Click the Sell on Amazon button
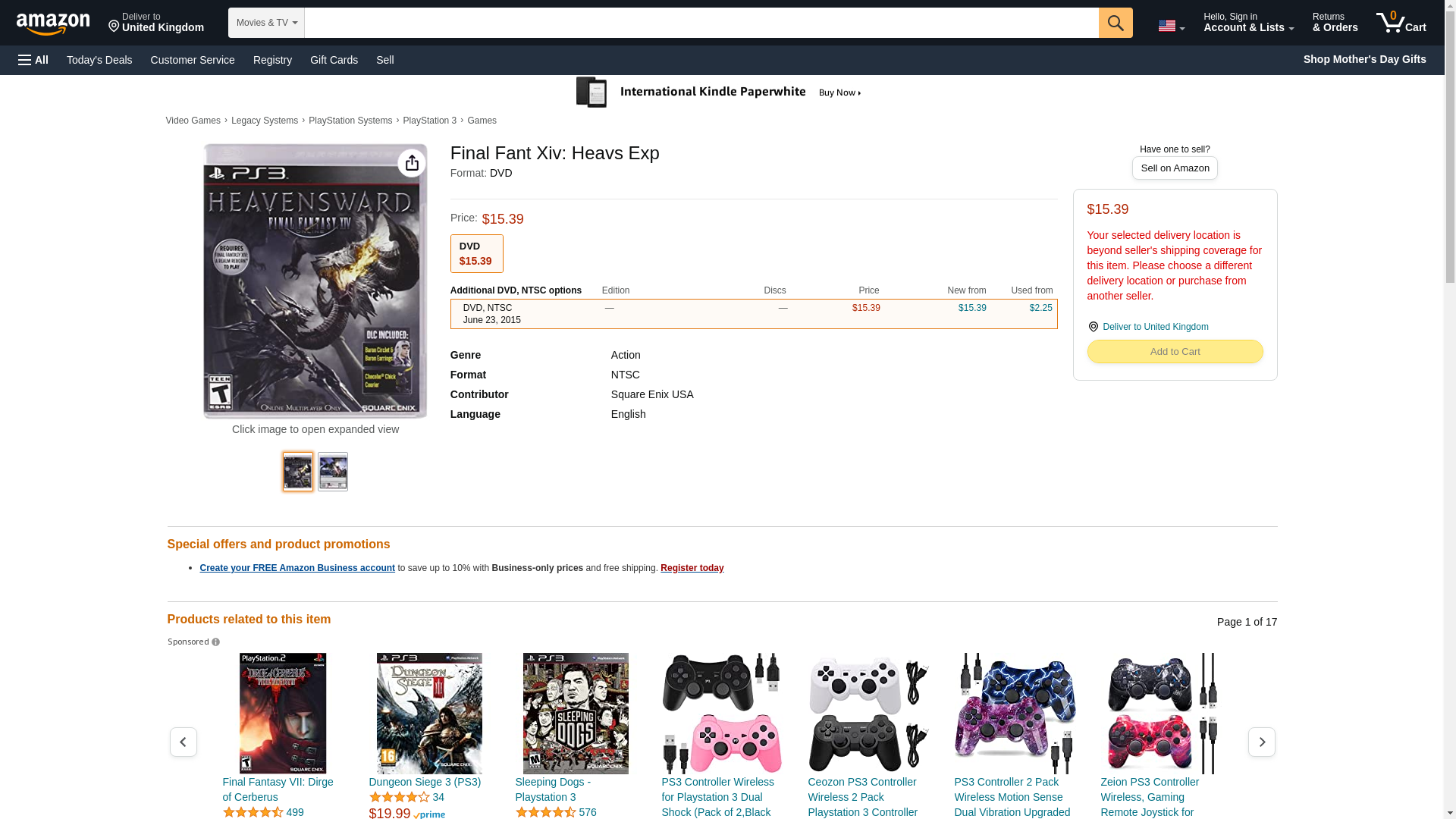1456x819 pixels. tap(1175, 168)
